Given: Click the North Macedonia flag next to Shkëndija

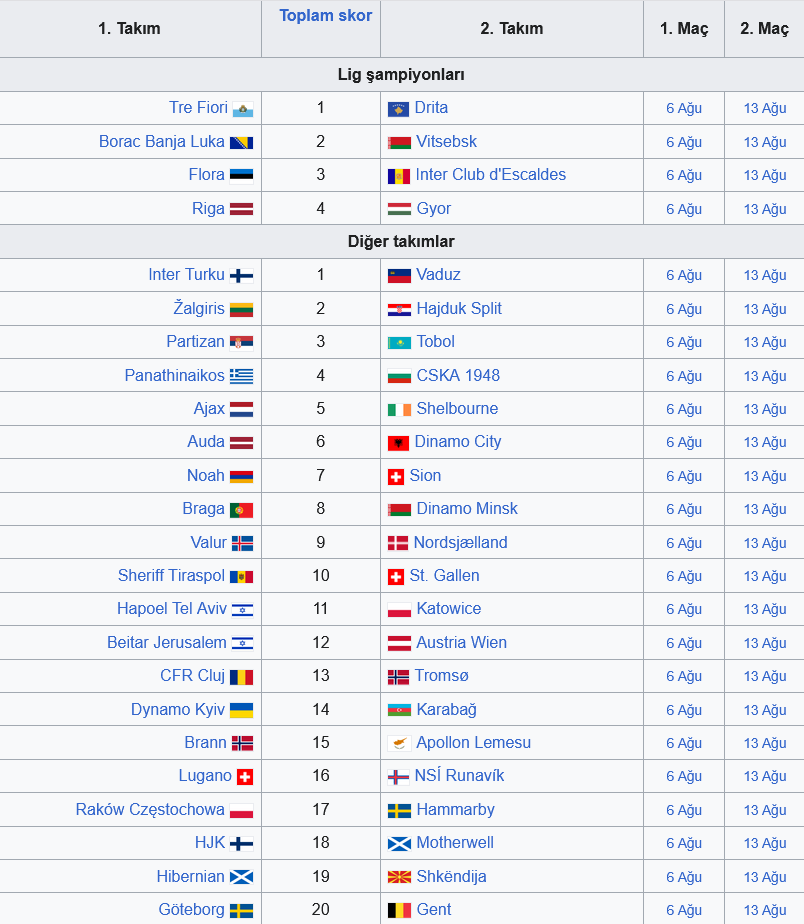Looking at the screenshot, I should (x=399, y=877).
